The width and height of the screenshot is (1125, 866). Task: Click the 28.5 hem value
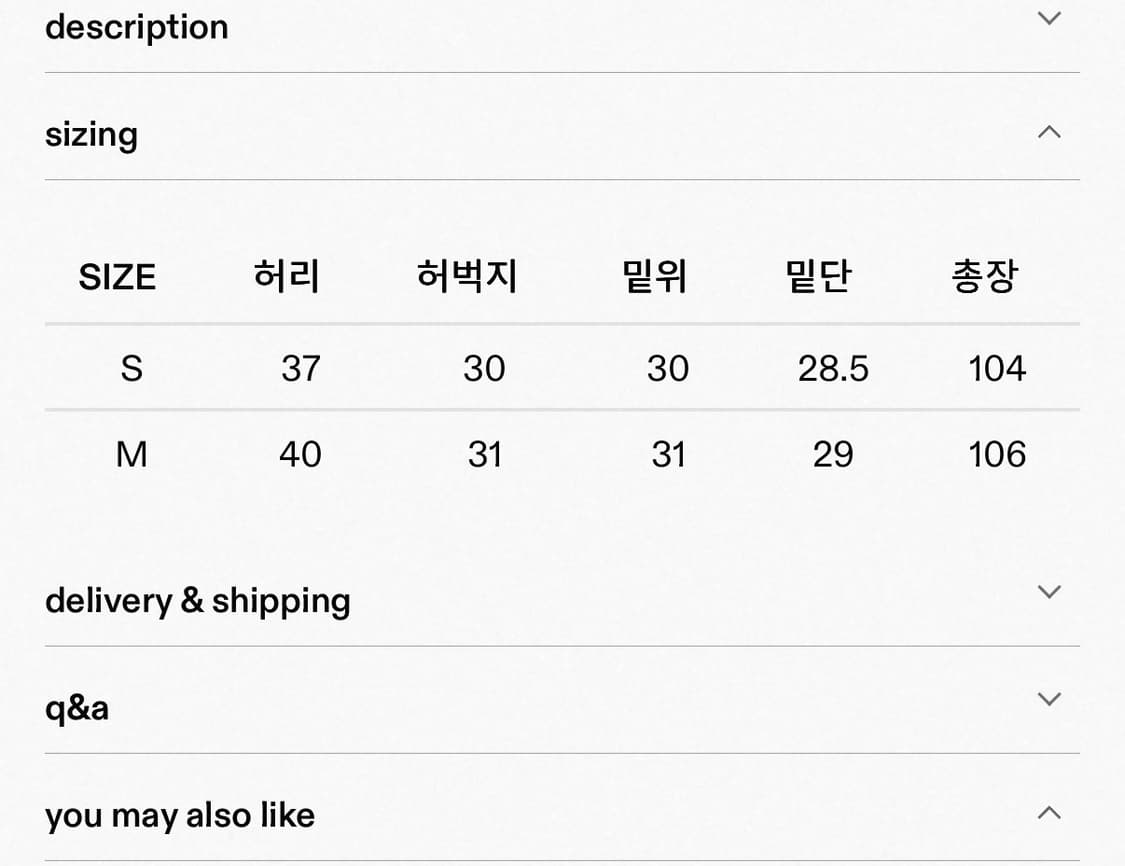point(833,369)
